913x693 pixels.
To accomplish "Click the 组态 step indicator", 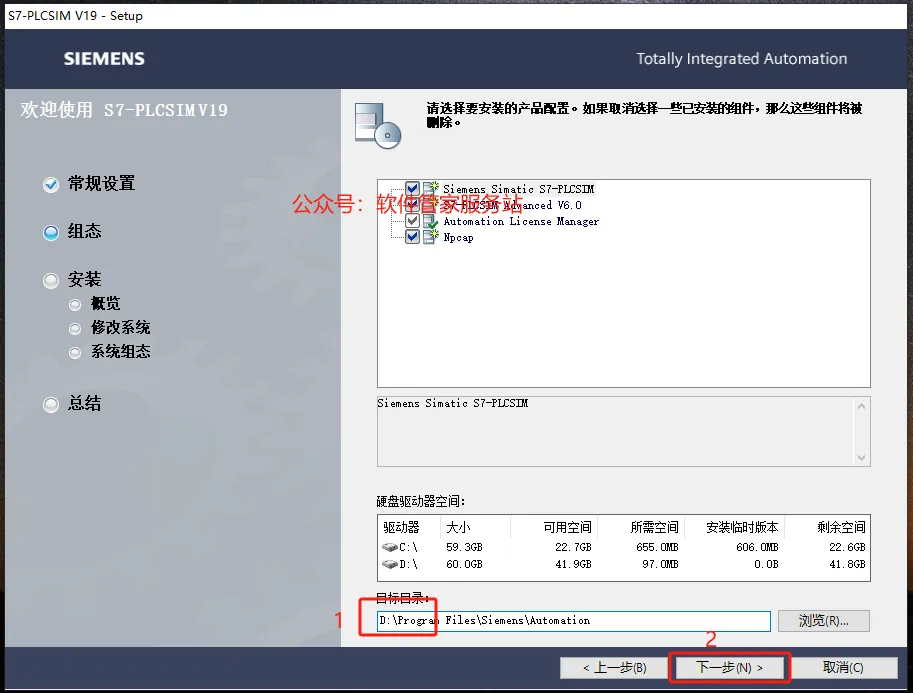I will click(51, 232).
